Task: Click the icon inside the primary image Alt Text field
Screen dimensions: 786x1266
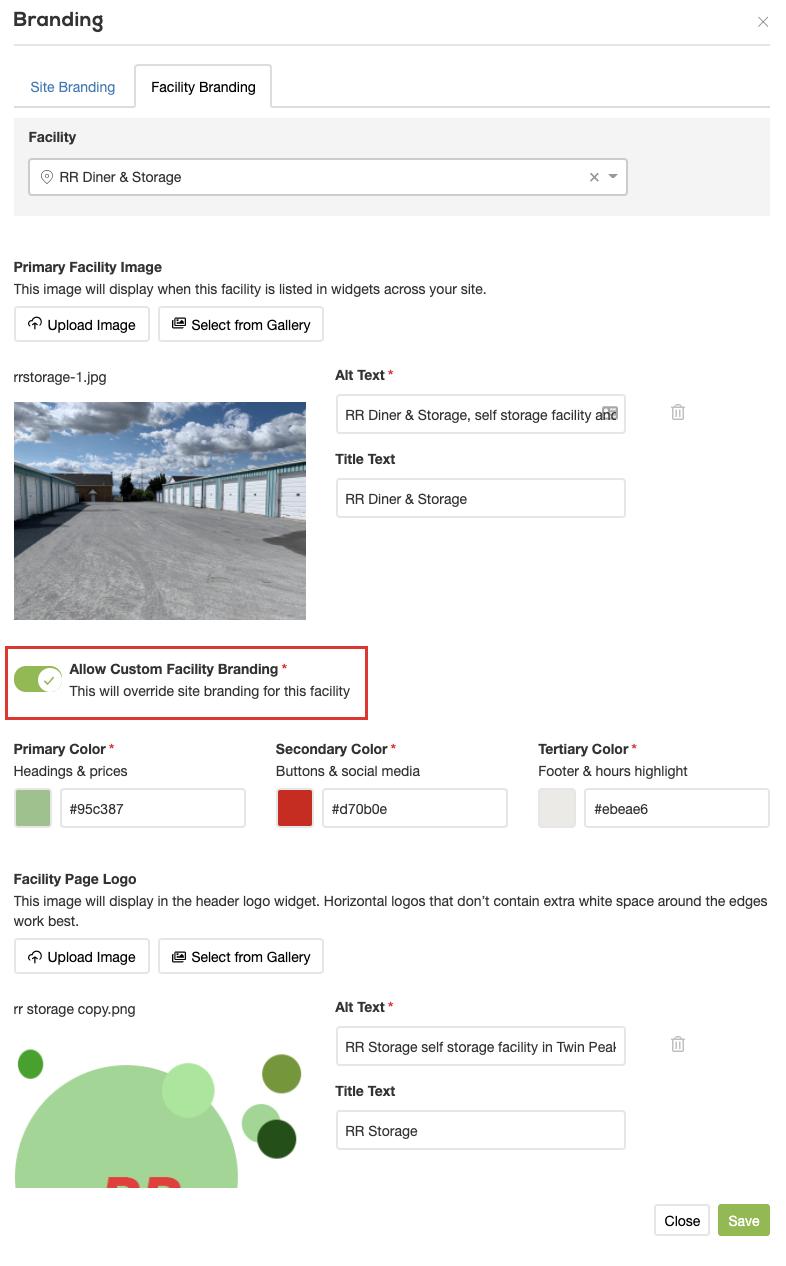Action: click(x=610, y=413)
